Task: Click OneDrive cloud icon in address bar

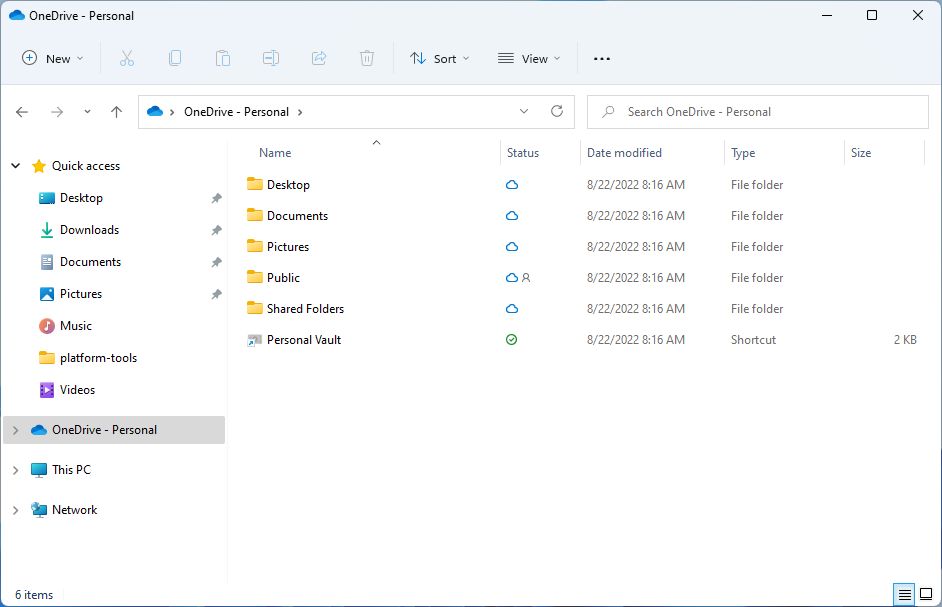Action: [155, 112]
